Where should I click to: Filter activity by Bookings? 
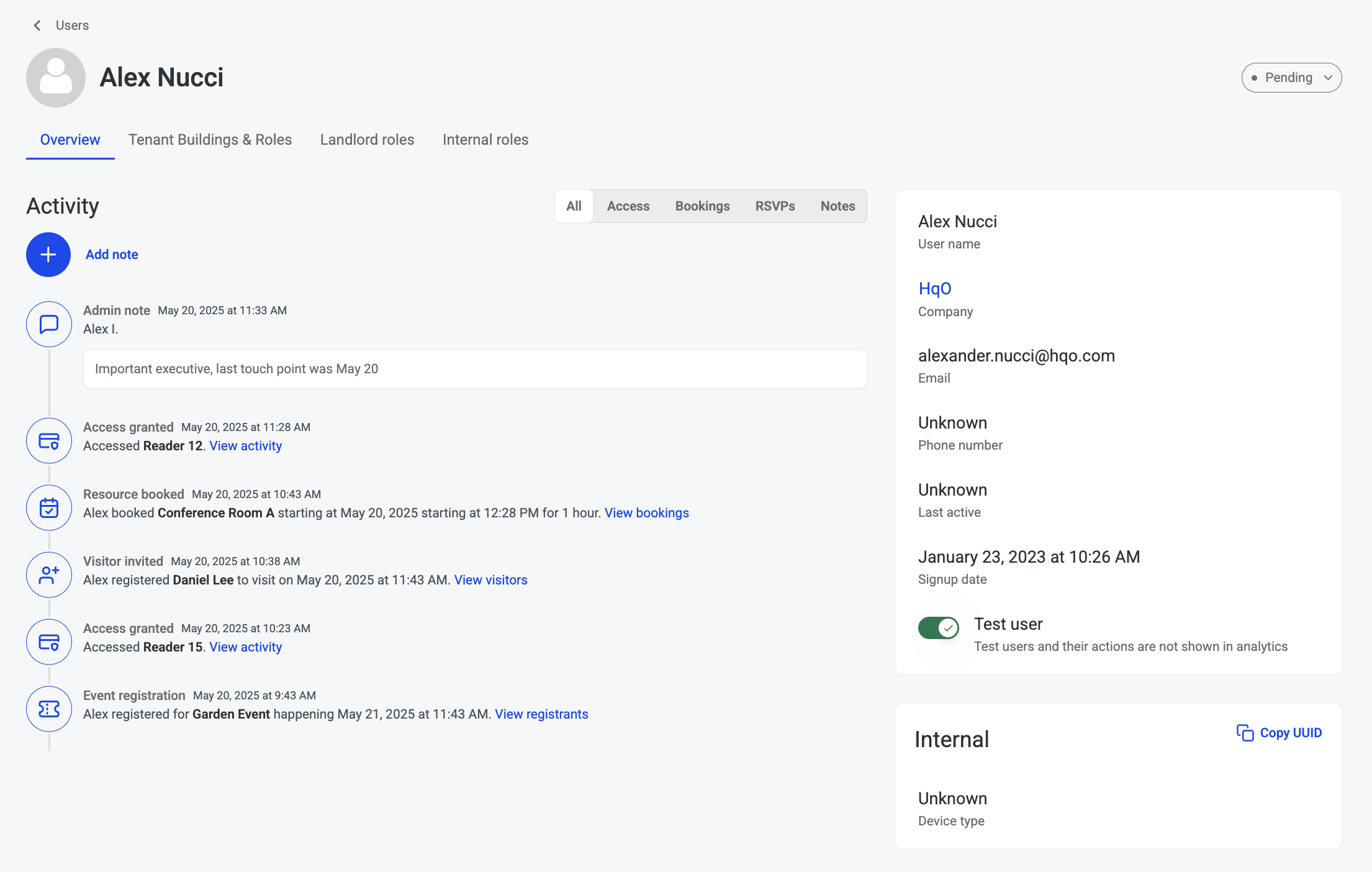702,206
